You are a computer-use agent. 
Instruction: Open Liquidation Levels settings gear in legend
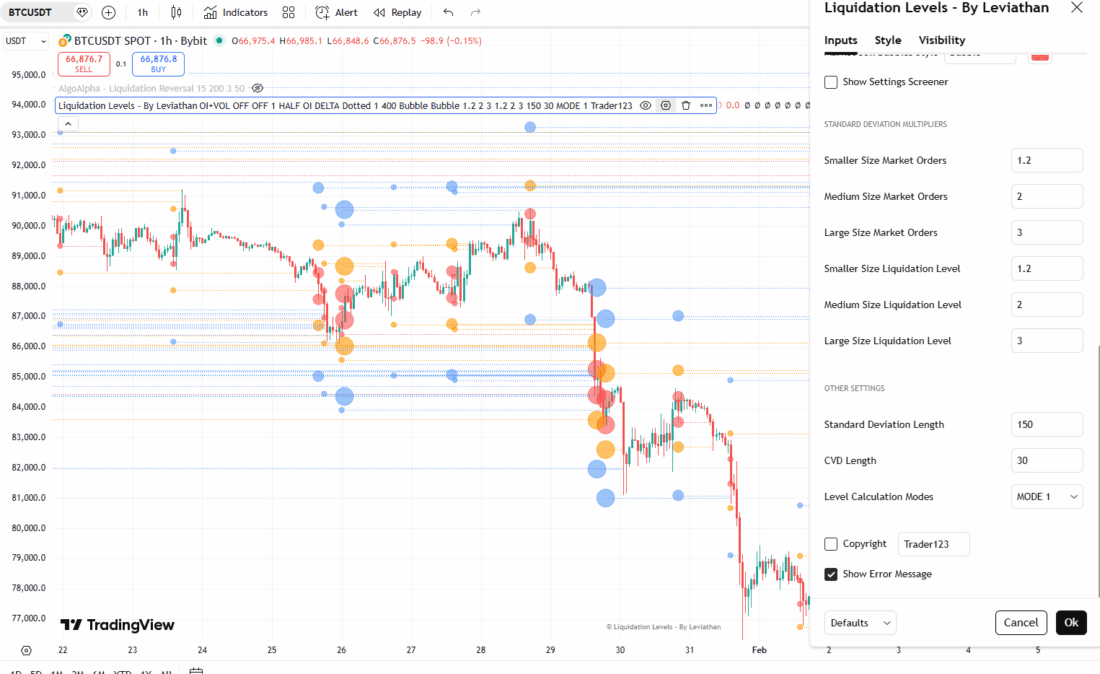point(666,105)
